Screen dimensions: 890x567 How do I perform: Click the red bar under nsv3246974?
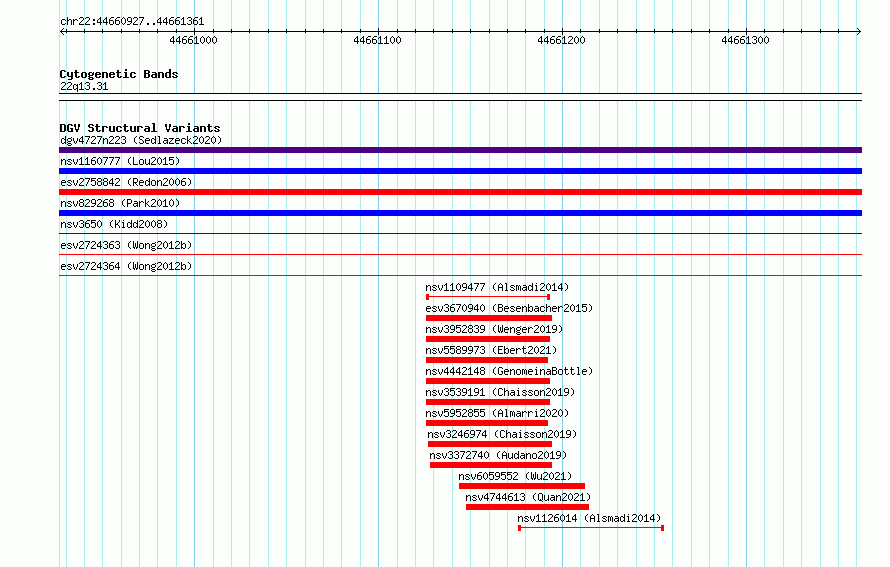[x=490, y=444]
